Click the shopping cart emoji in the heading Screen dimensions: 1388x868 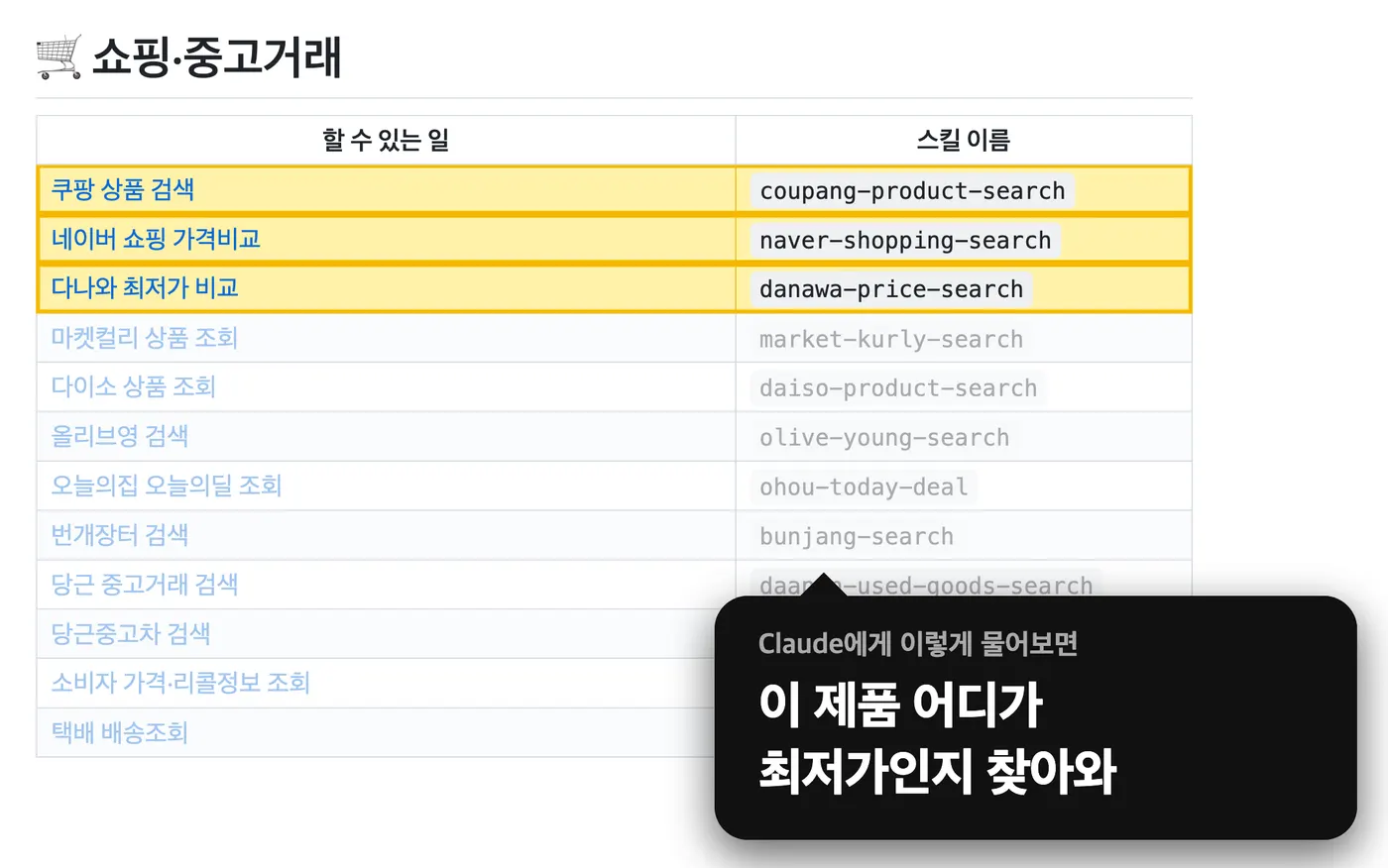[59, 56]
